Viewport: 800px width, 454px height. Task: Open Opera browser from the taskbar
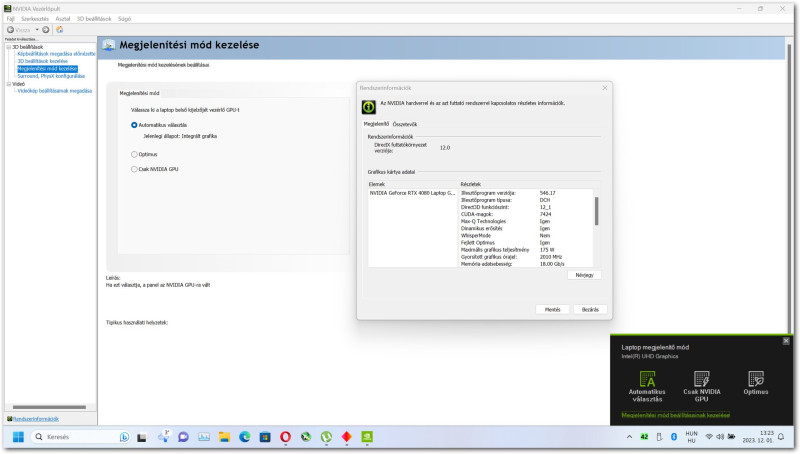(285, 437)
